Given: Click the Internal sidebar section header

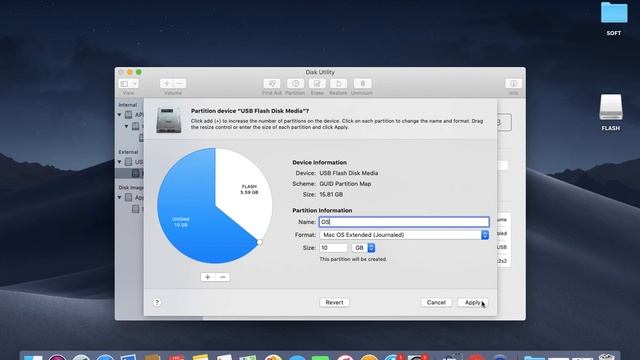Looking at the screenshot, I should 128,105.
